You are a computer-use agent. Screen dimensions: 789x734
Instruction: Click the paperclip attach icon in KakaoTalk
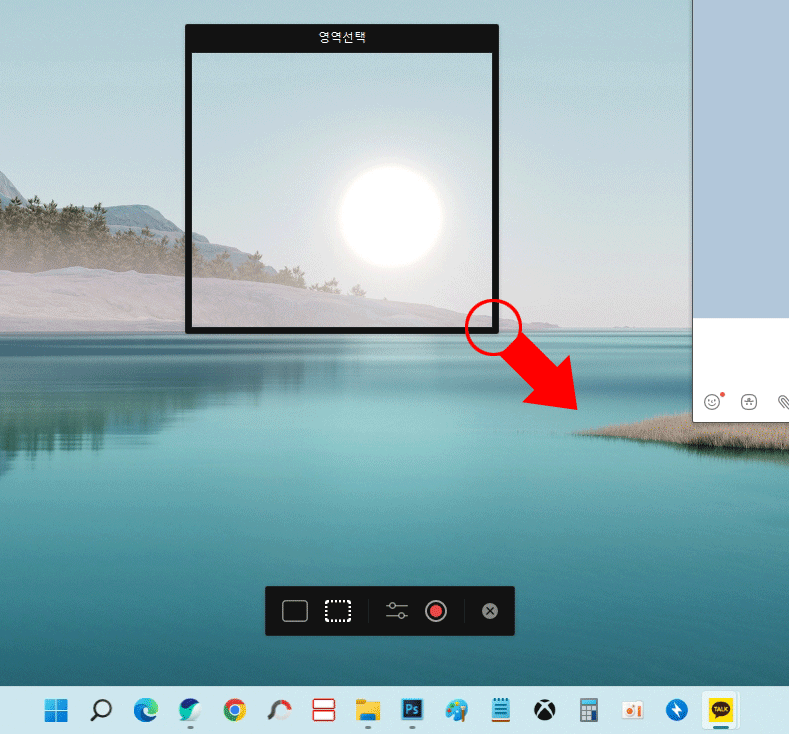click(x=783, y=402)
